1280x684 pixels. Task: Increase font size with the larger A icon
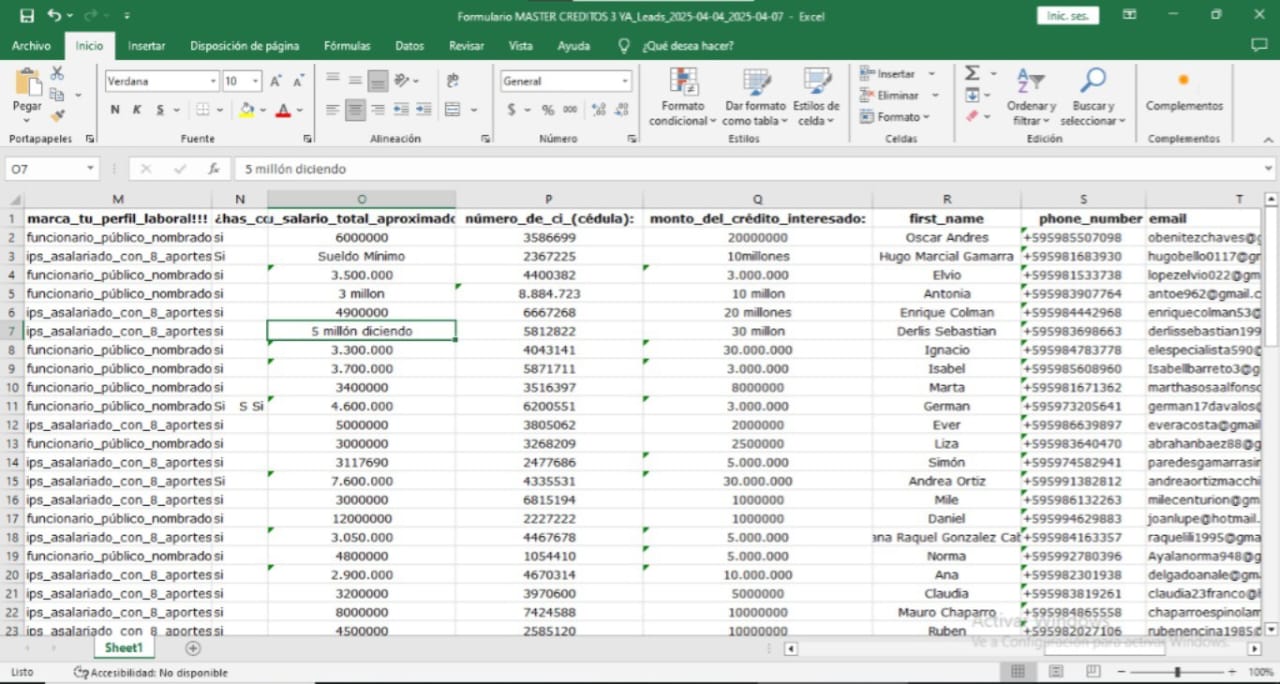[x=276, y=81]
